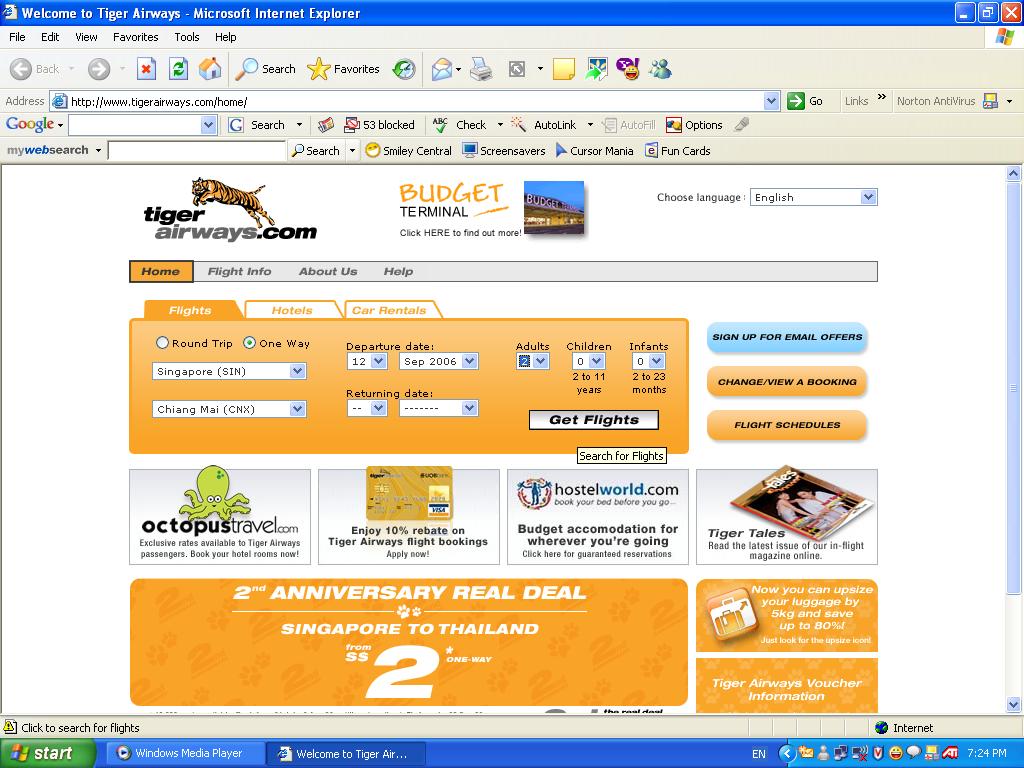
Task: Click the Smiley Central button
Action: pos(409,151)
